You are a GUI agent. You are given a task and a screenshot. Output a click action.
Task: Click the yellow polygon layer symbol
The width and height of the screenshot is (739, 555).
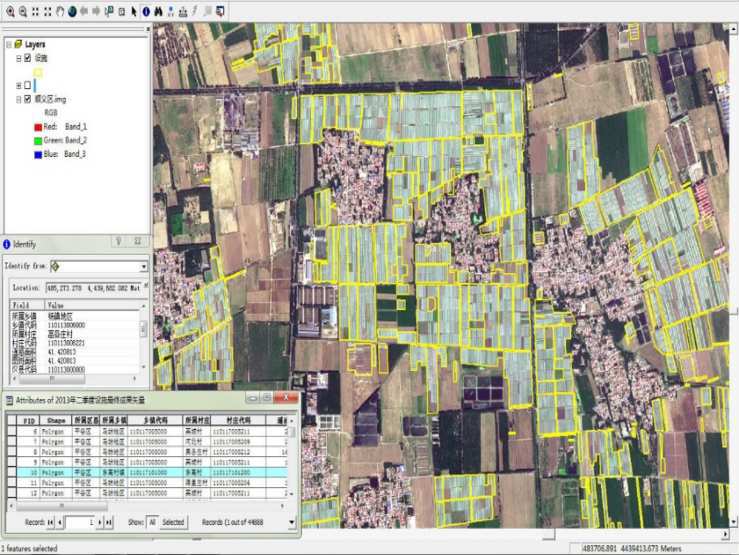[38, 73]
